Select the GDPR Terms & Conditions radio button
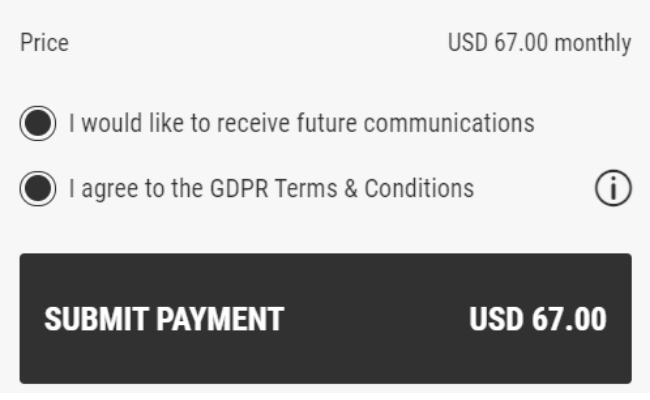This screenshot has height=400, width=650. (x=38, y=189)
